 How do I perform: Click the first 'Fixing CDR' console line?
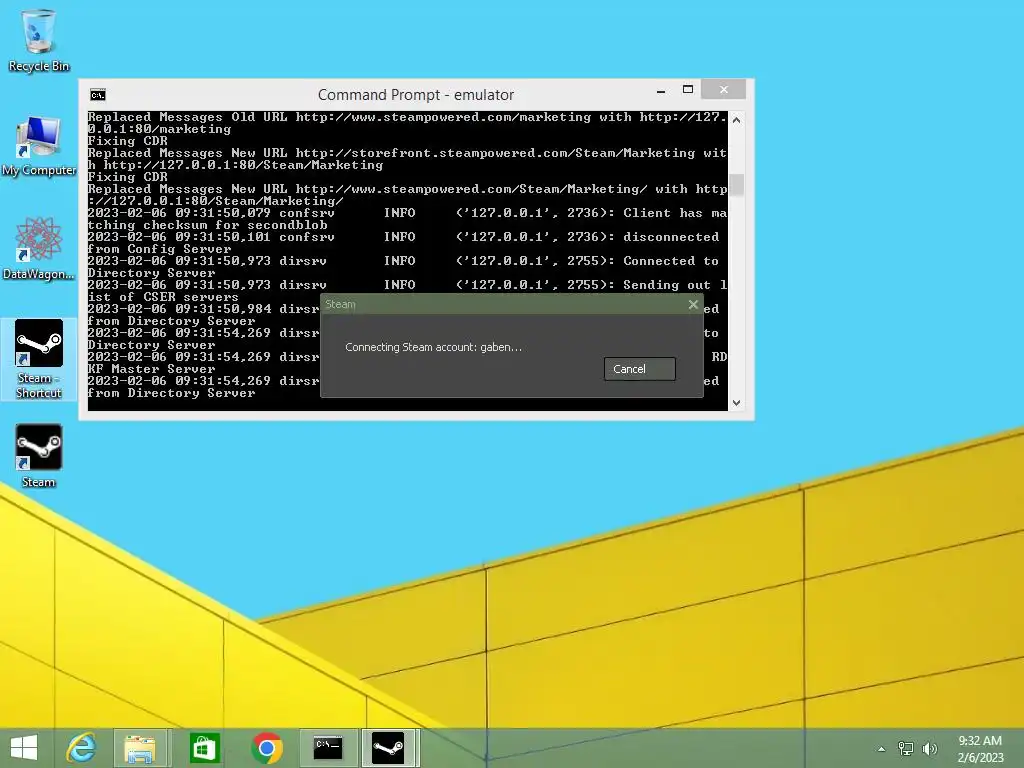(127, 141)
